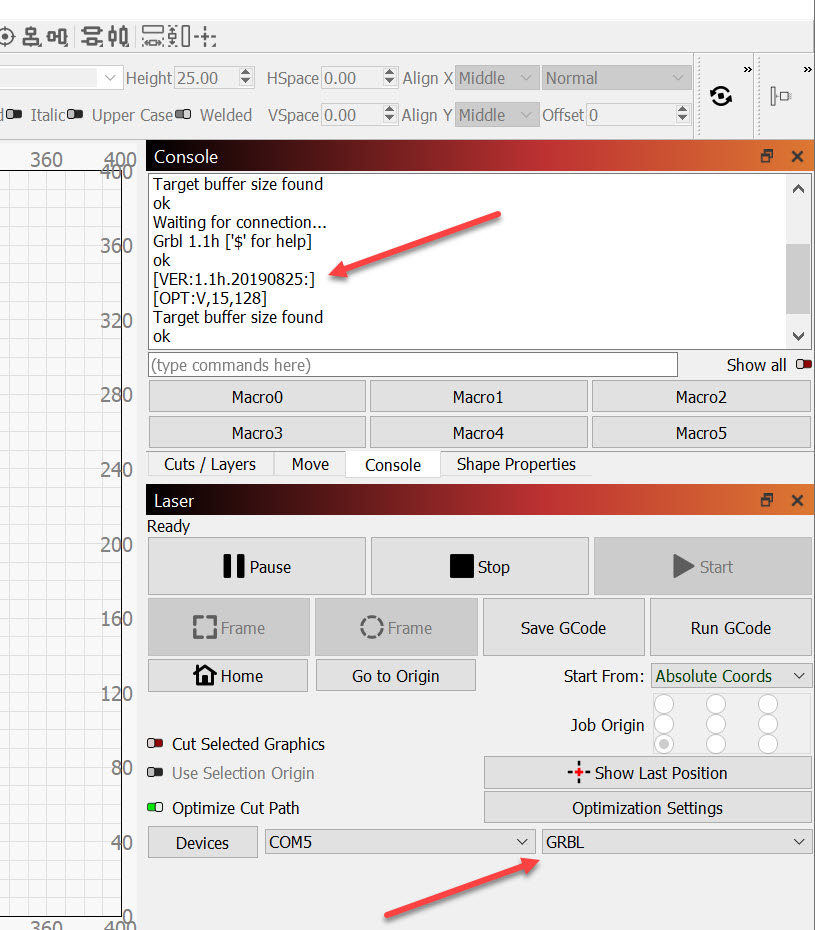815x930 pixels.
Task: Expand the COM5 port dropdown
Action: click(x=398, y=842)
